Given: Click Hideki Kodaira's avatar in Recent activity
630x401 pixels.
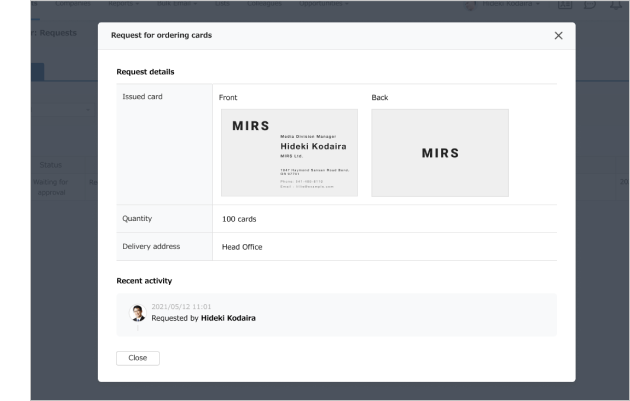Looking at the screenshot, I should pos(138,313).
